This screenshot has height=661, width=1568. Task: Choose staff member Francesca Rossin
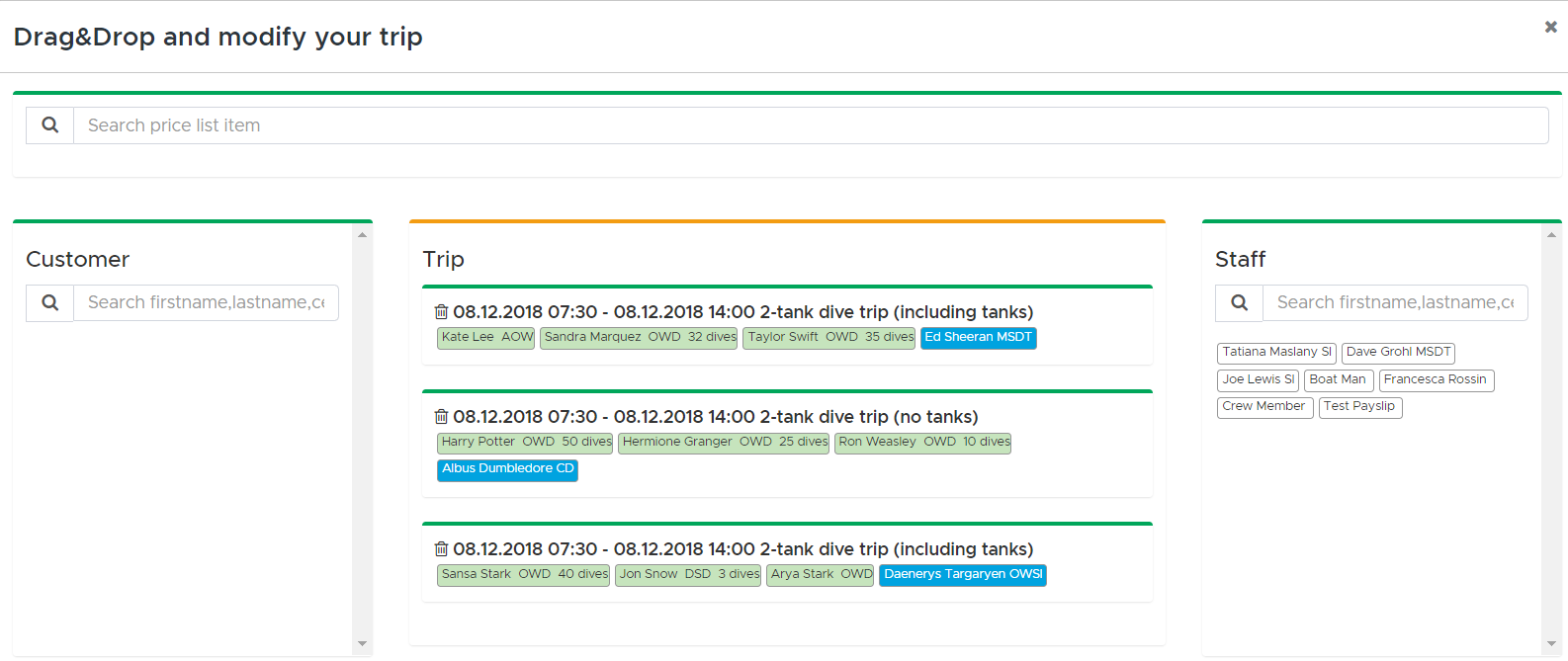coord(1437,380)
